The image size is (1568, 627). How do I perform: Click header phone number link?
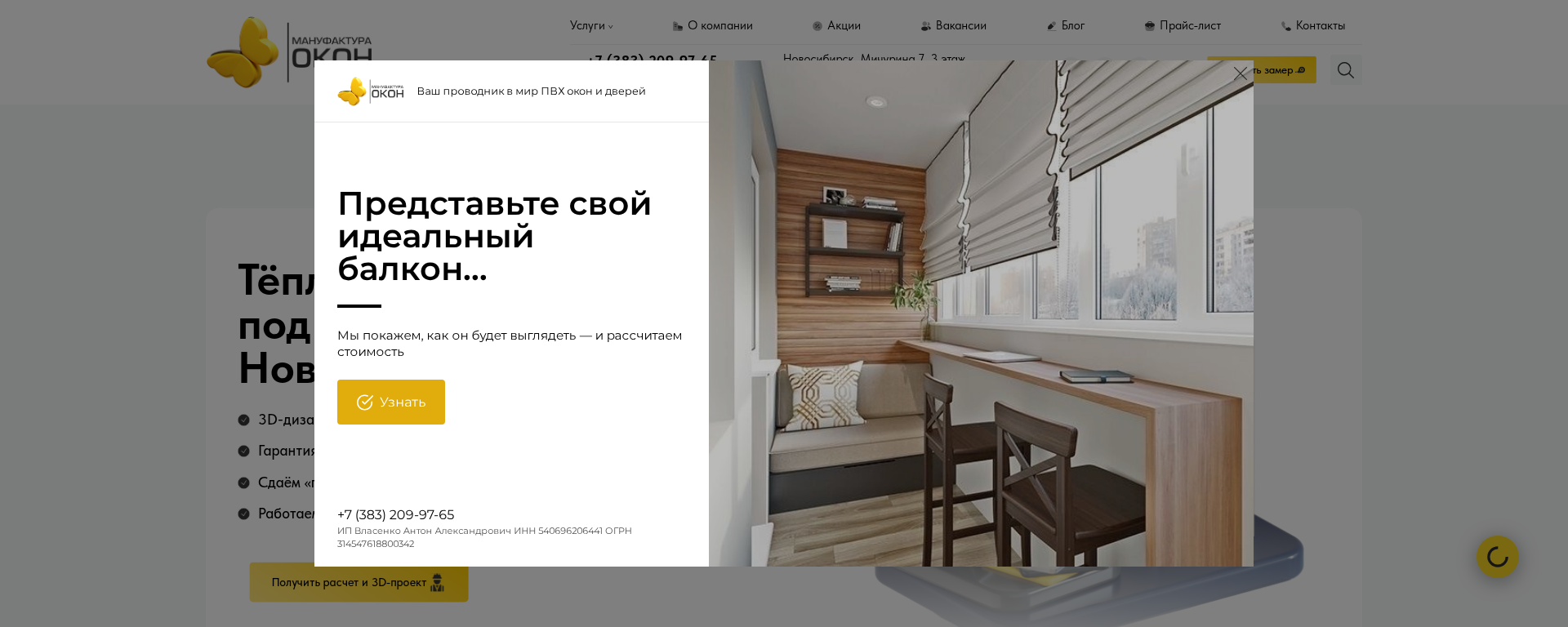pos(653,58)
